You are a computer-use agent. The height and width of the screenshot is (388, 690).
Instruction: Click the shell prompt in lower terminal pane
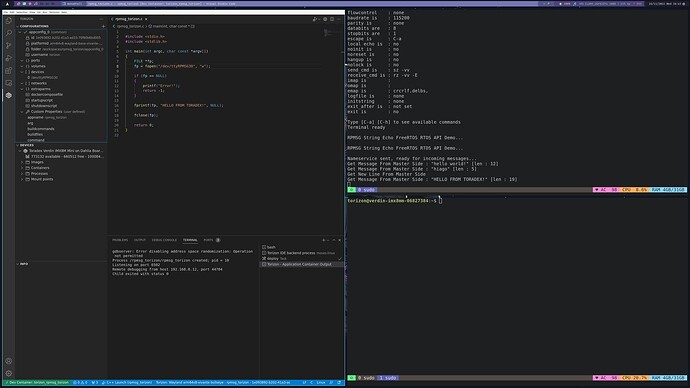392,201
